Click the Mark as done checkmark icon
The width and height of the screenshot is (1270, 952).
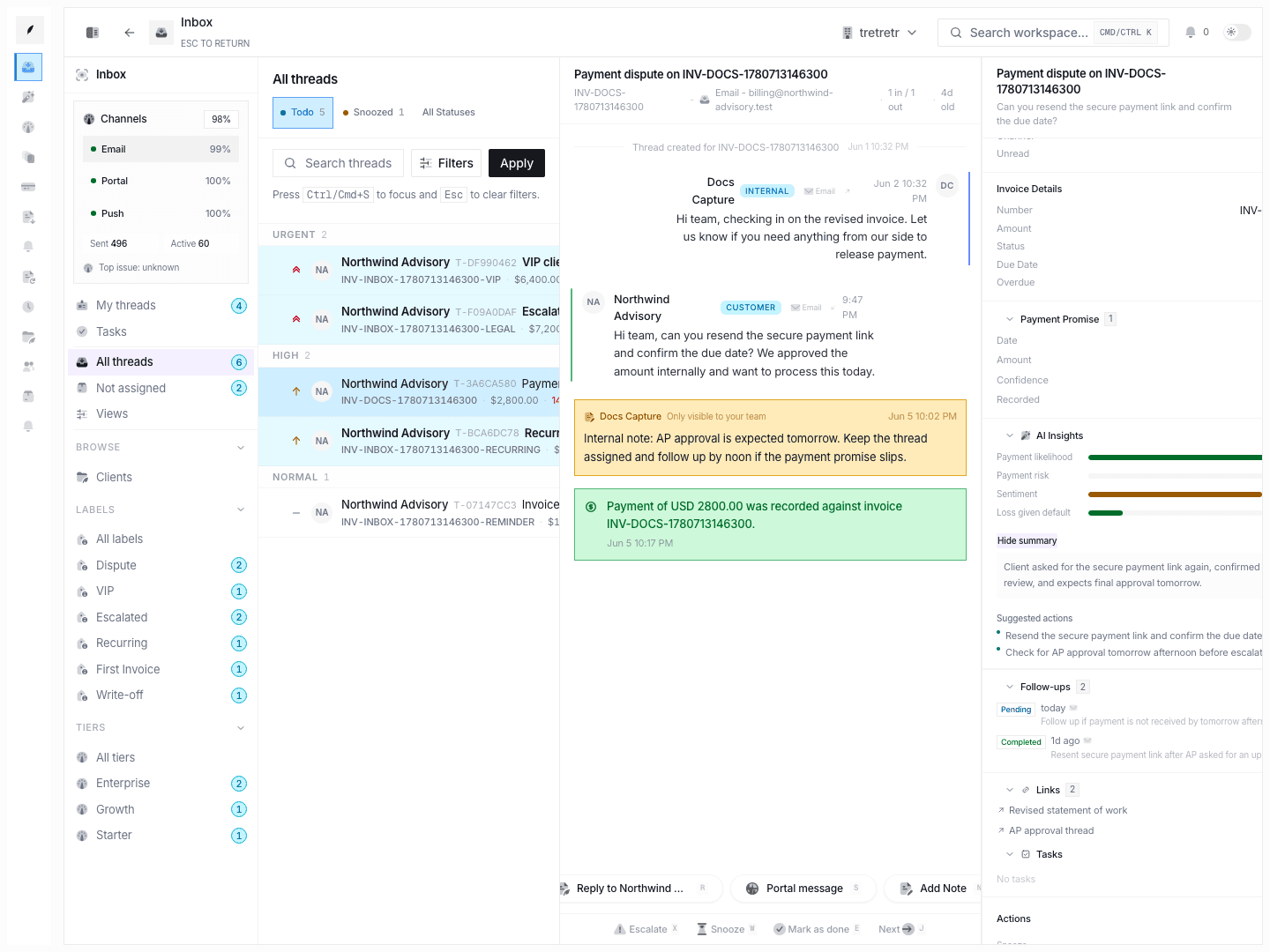click(780, 929)
